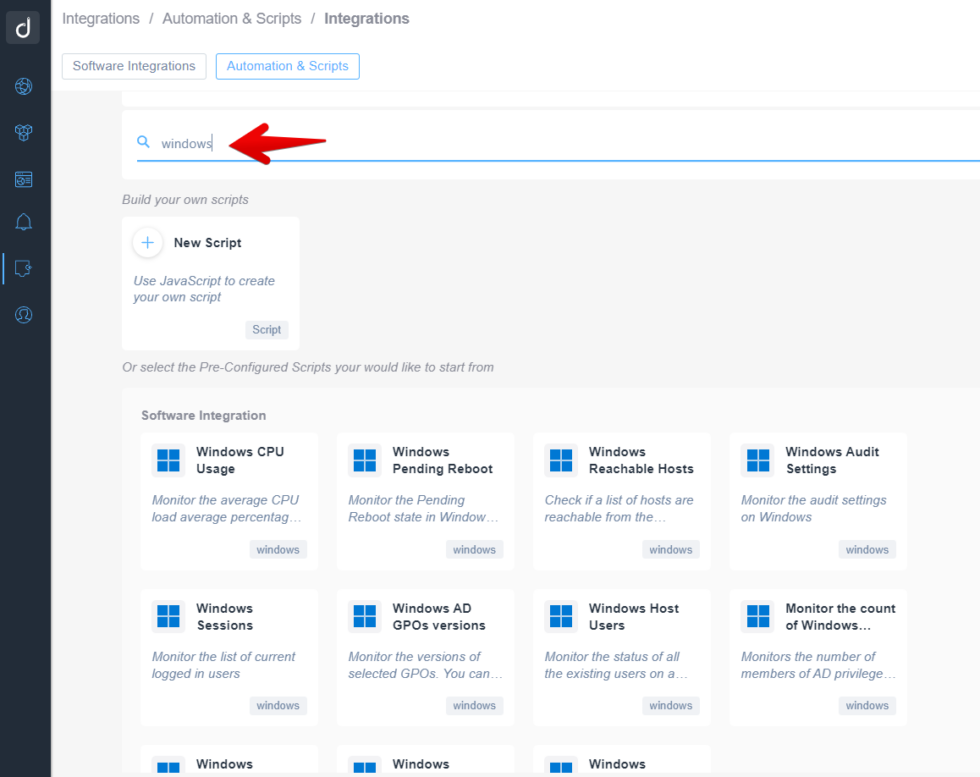Select the integrations puzzle icon in sidebar
Viewport: 980px width, 777px height.
pyautogui.click(x=23, y=268)
